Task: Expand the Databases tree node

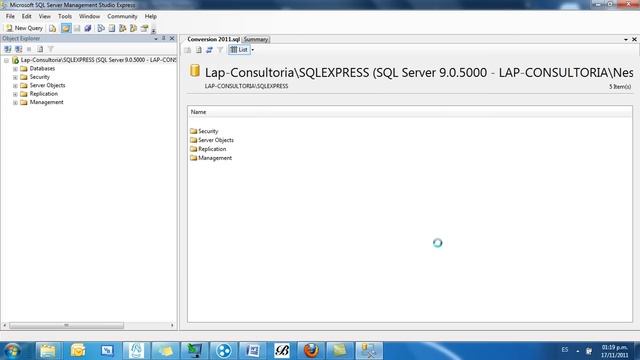Action: click(15, 69)
